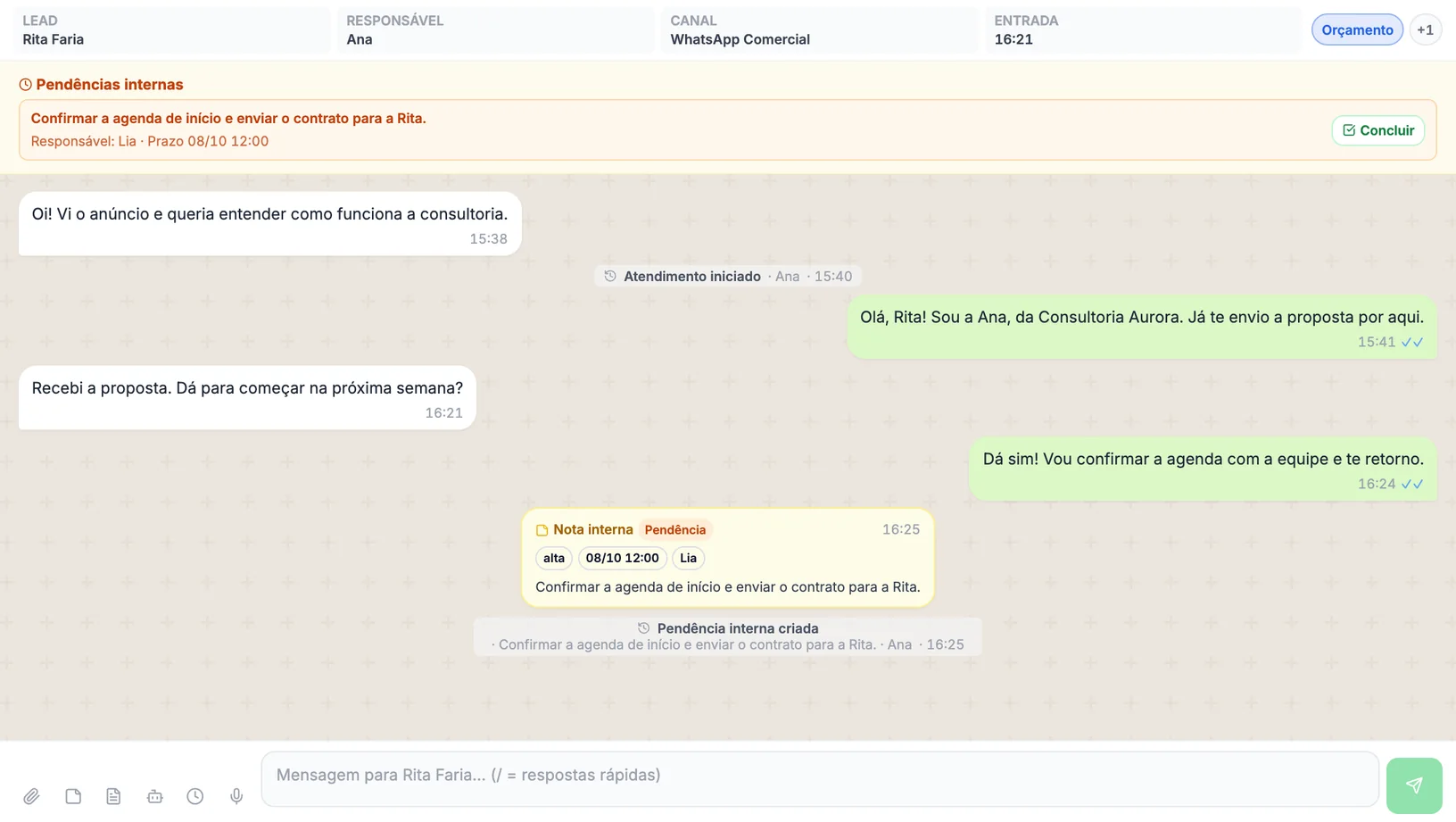Click the 16:25 timestamp on internal note

tap(901, 529)
